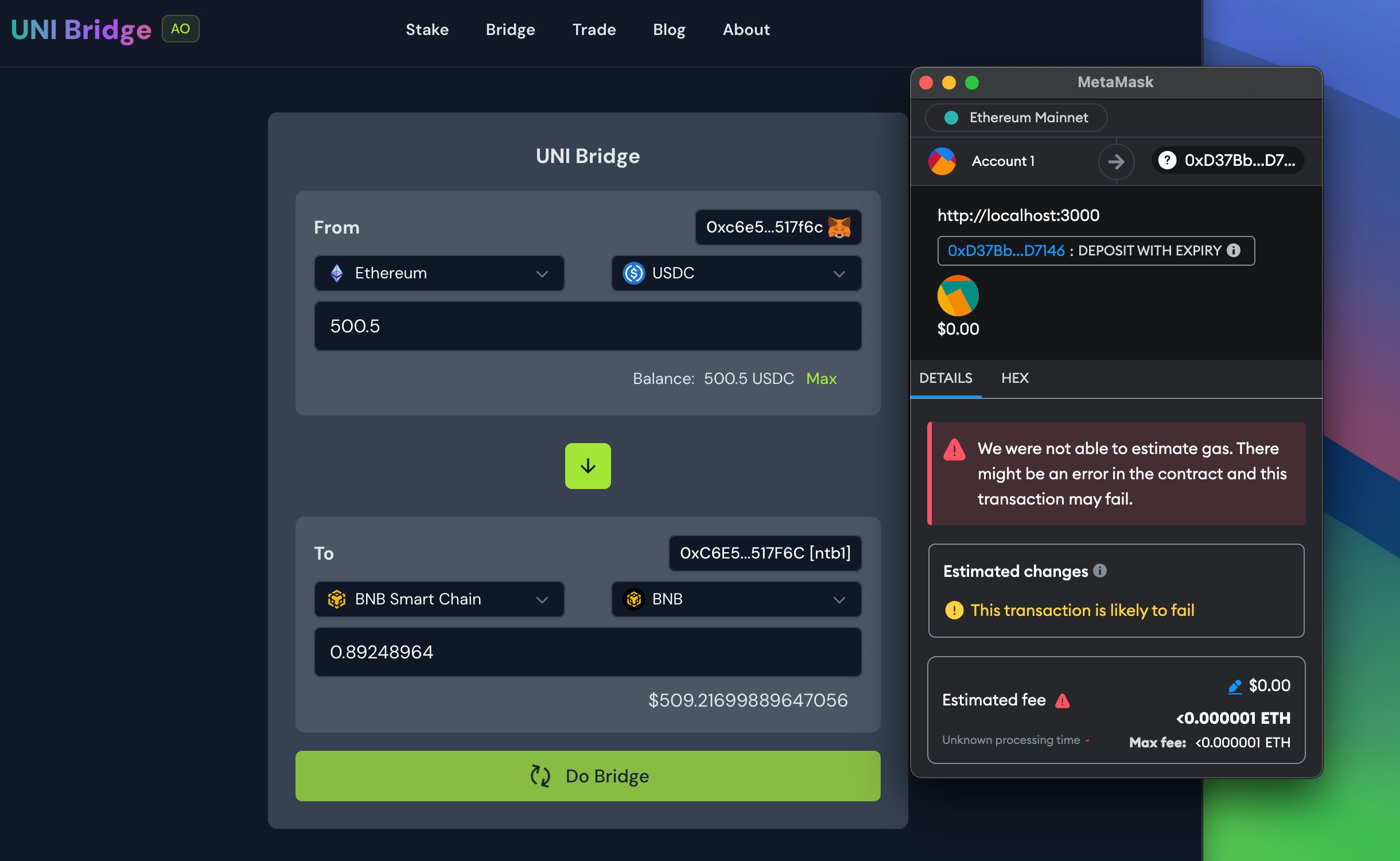Image resolution: width=1400 pixels, height=861 pixels.
Task: Click the To address 0xC6E5...517F6C [ntb1]
Action: point(765,553)
